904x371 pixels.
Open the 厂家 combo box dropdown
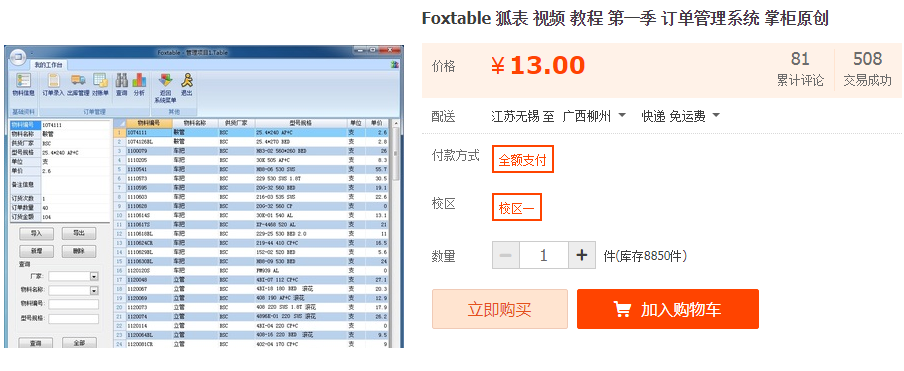95,277
